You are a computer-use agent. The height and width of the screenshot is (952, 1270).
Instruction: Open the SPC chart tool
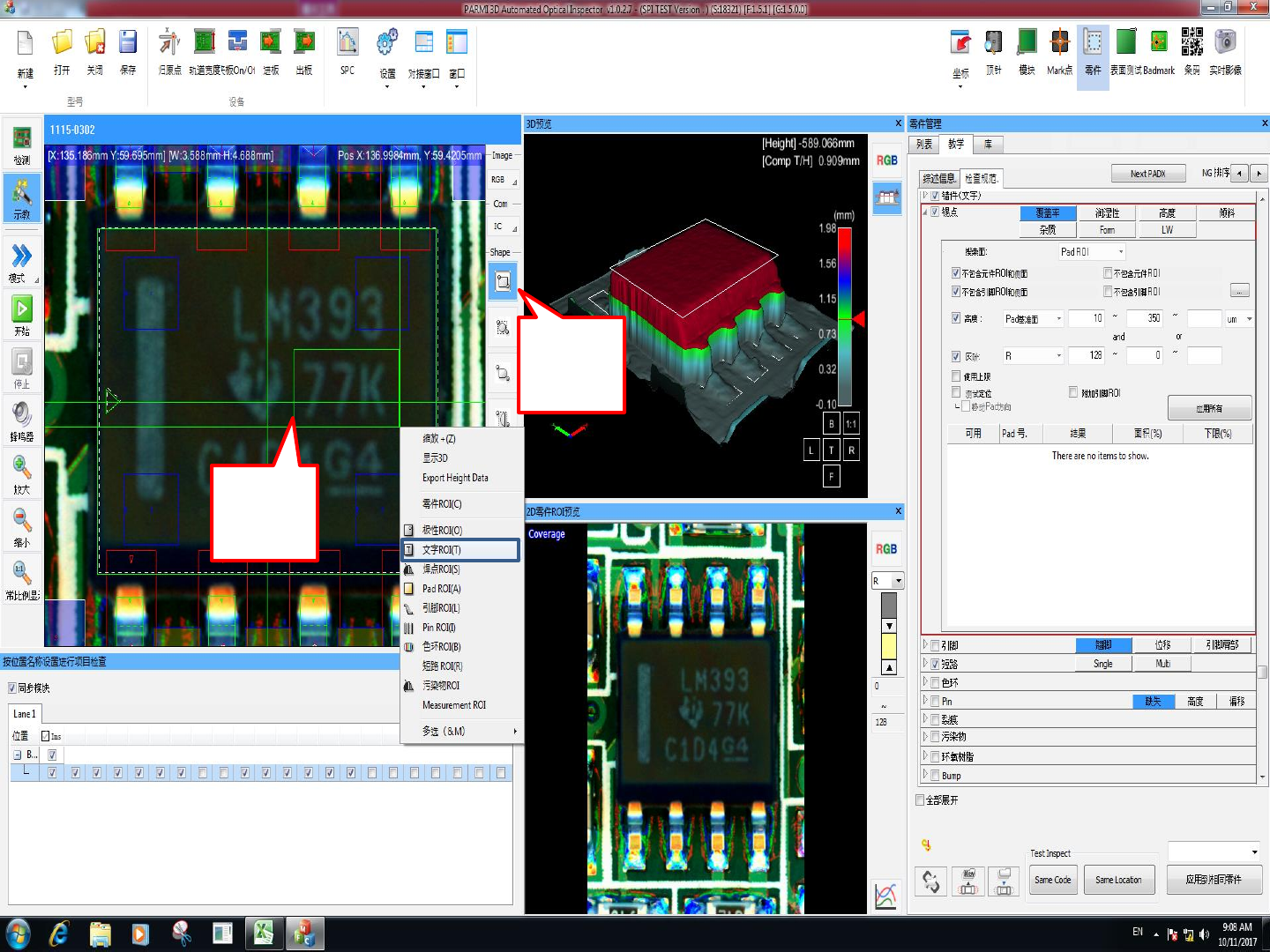pyautogui.click(x=347, y=42)
